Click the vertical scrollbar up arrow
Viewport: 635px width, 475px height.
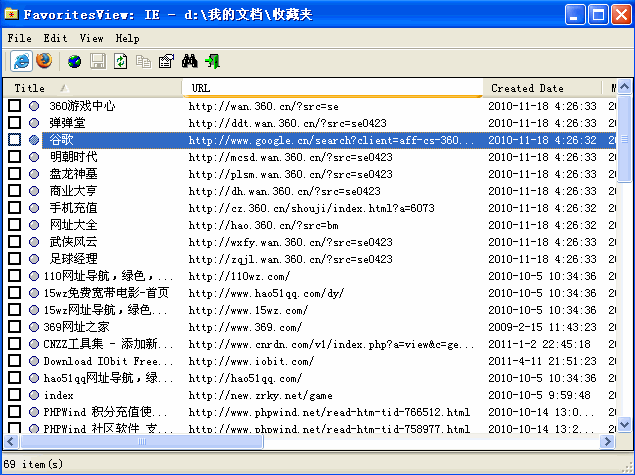click(x=624, y=87)
